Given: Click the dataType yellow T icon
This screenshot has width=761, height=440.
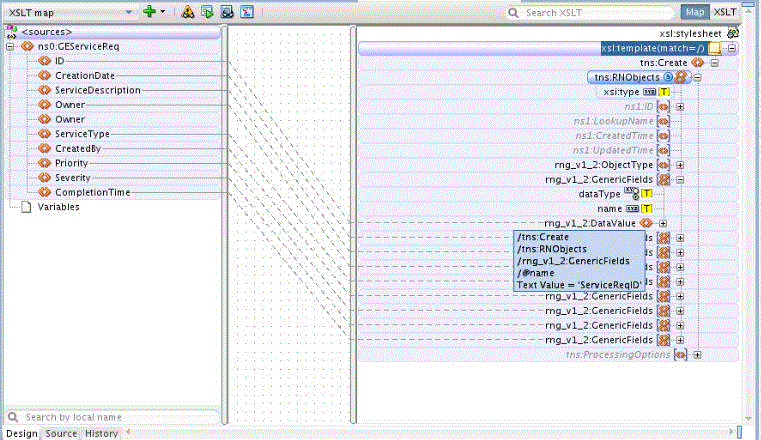Looking at the screenshot, I should pyautogui.click(x=646, y=194).
